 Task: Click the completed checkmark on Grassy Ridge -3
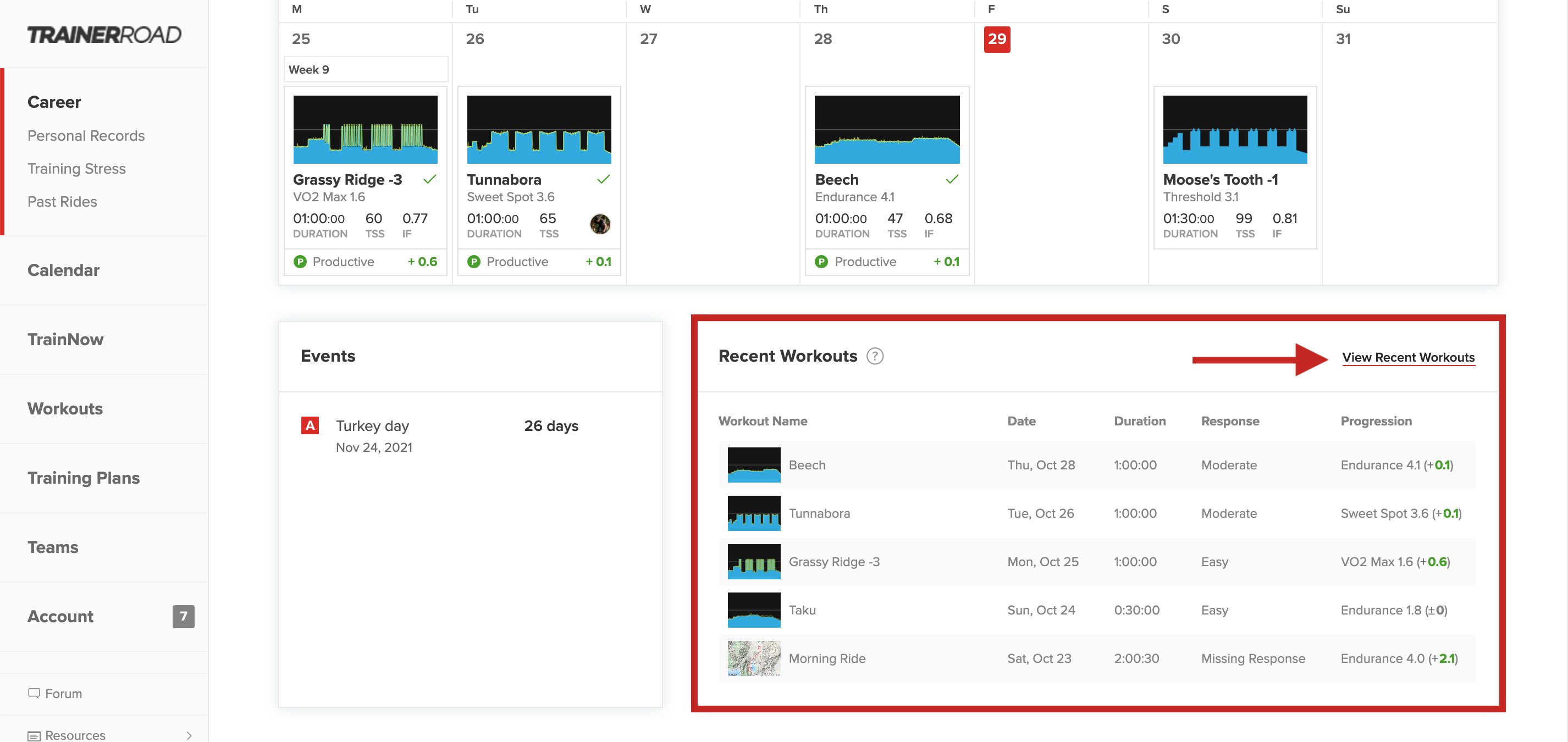430,179
